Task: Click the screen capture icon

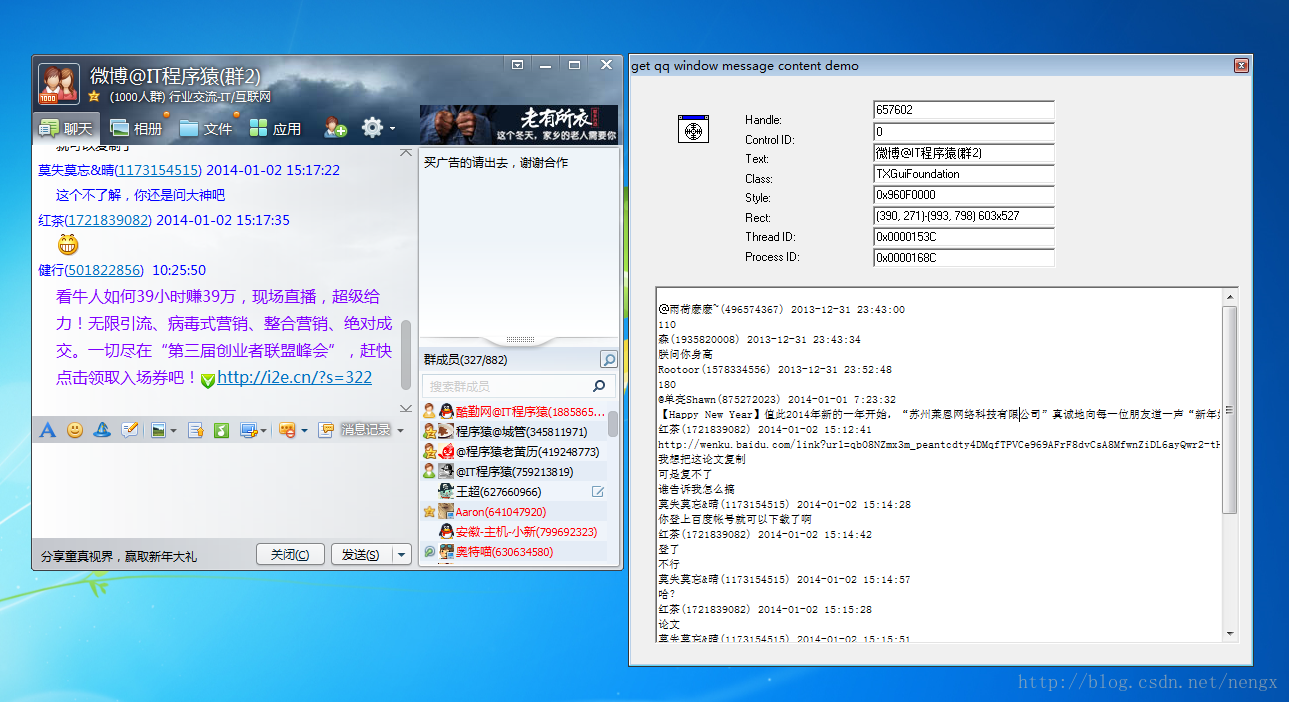Action: point(250,430)
